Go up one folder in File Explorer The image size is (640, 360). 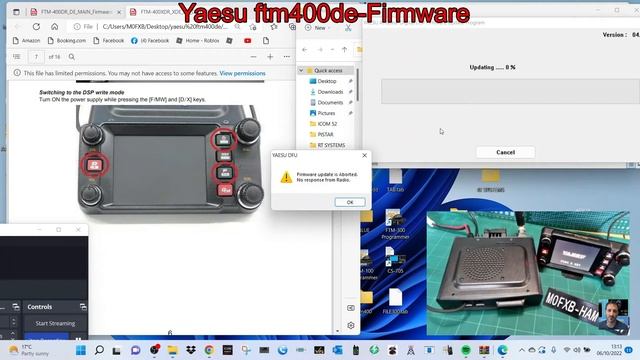(x=344, y=50)
